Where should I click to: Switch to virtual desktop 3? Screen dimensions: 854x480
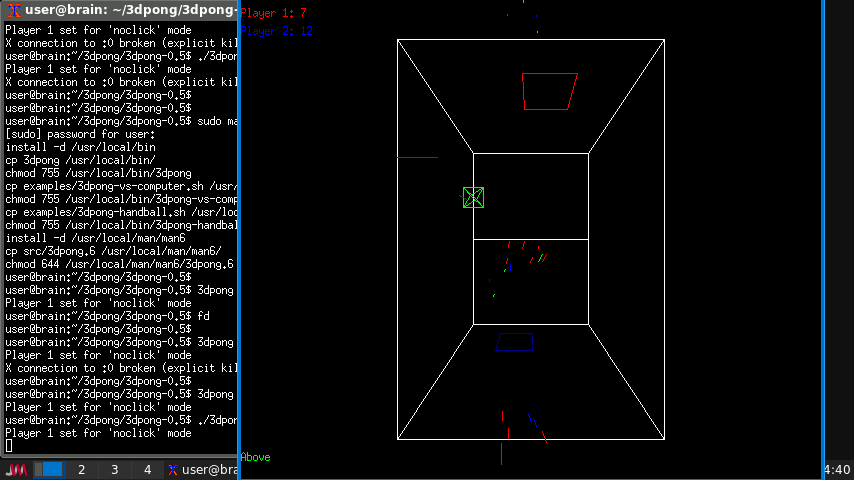point(114,470)
